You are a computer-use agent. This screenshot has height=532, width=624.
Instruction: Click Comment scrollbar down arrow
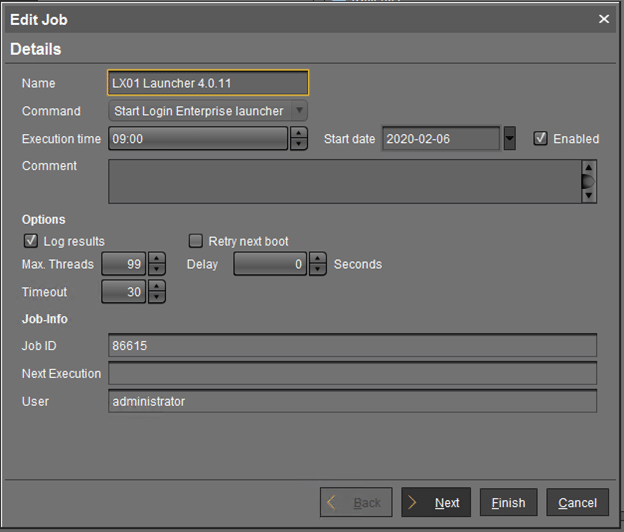tap(589, 196)
